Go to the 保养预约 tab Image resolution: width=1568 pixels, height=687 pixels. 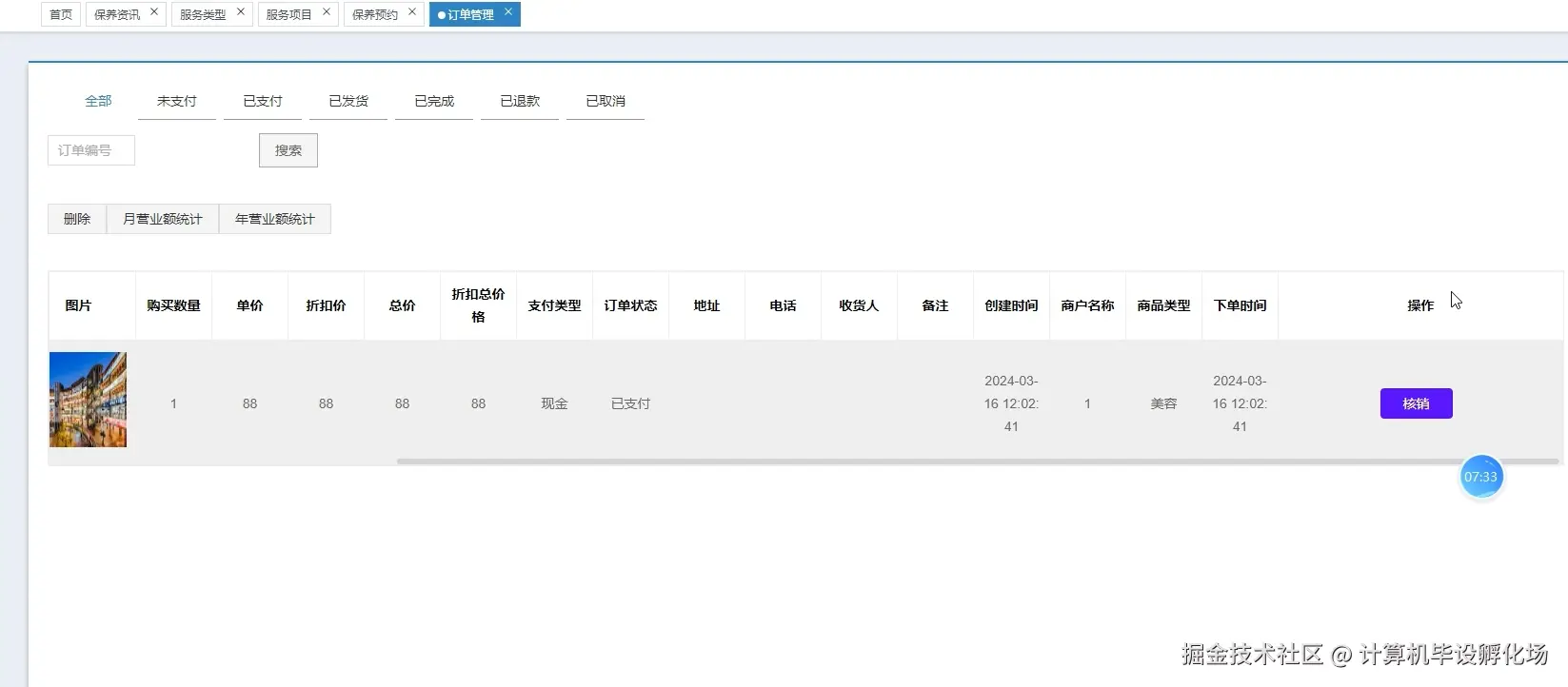pos(375,14)
